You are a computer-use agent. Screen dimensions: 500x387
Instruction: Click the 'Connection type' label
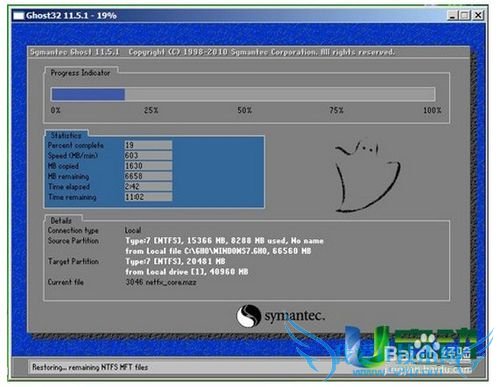pyautogui.click(x=73, y=230)
